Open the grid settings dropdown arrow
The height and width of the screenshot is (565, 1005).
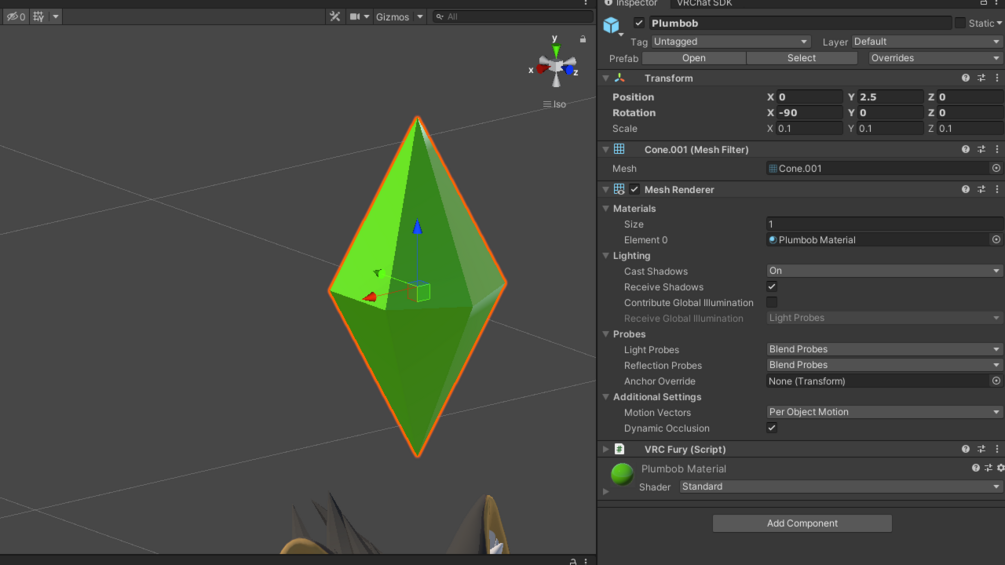(56, 17)
